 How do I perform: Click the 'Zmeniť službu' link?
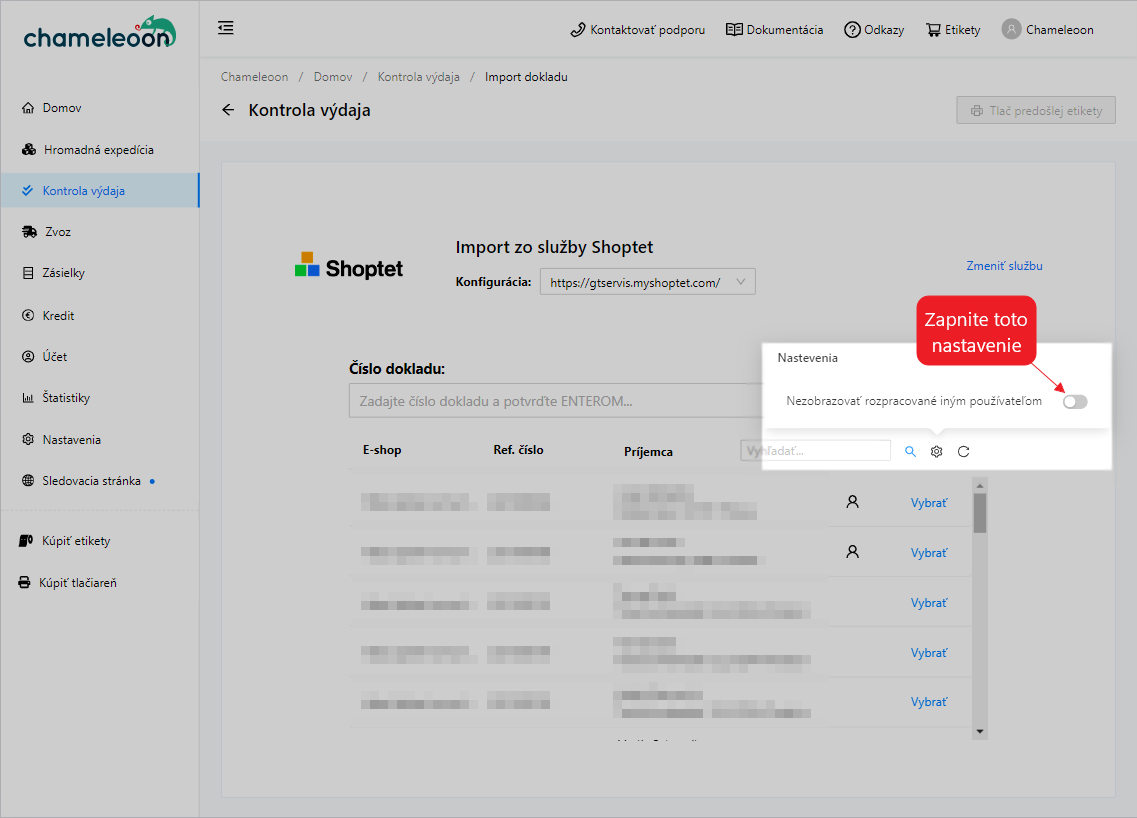[x=1004, y=266]
